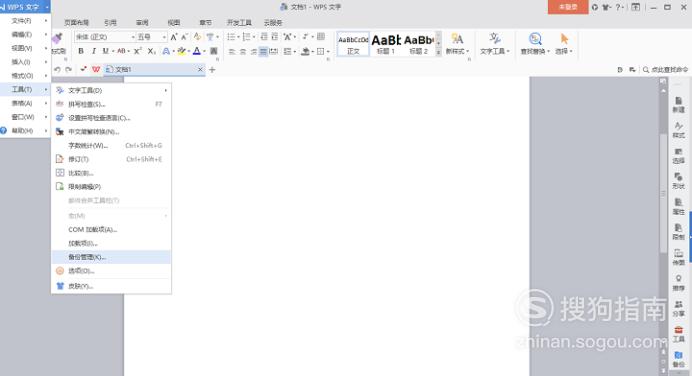Select COM 加载项(A)... menu entry
Screen dimensions: 692x376
[111, 229]
